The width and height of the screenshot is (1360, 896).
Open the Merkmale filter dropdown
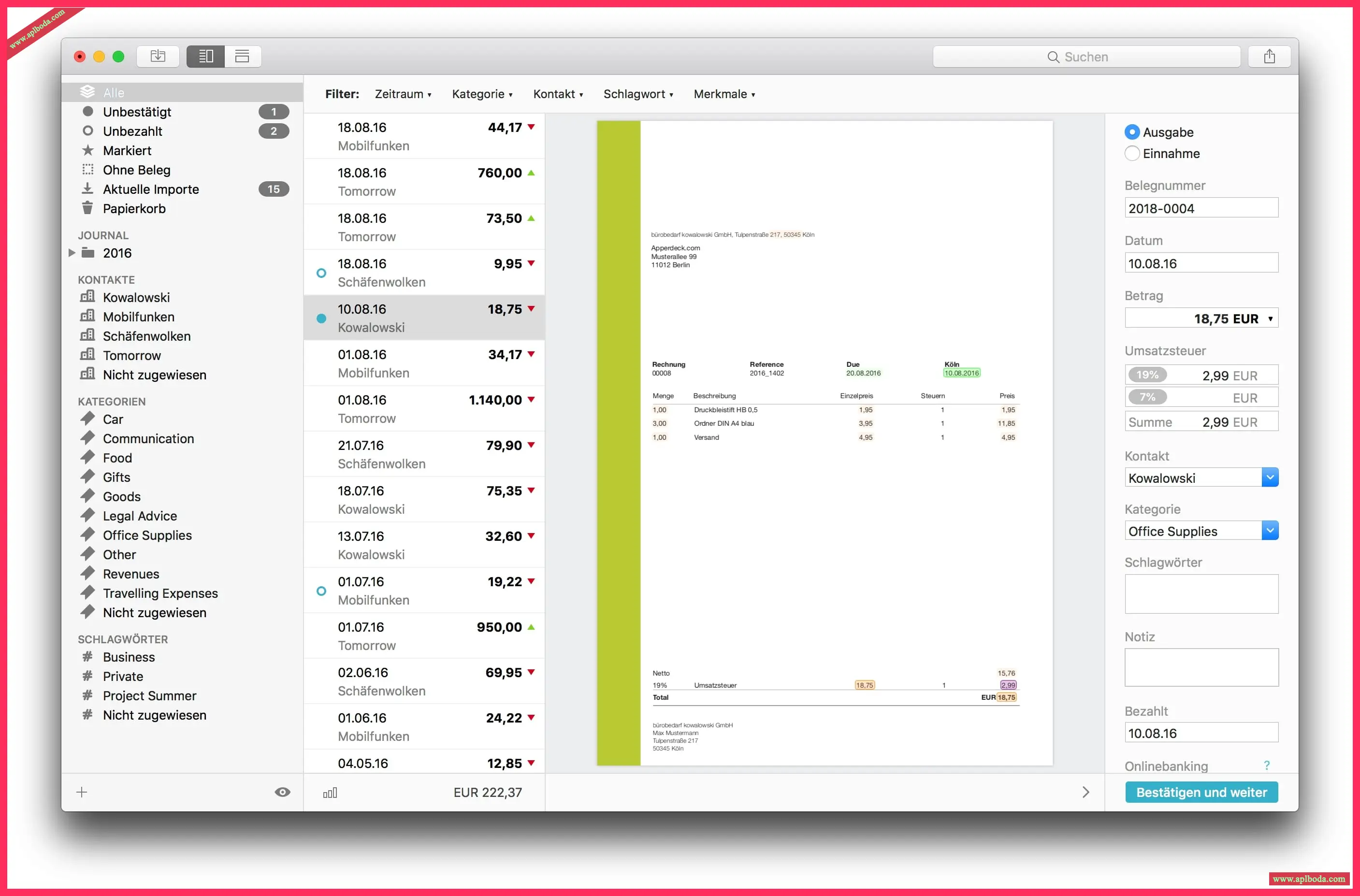[x=724, y=94]
